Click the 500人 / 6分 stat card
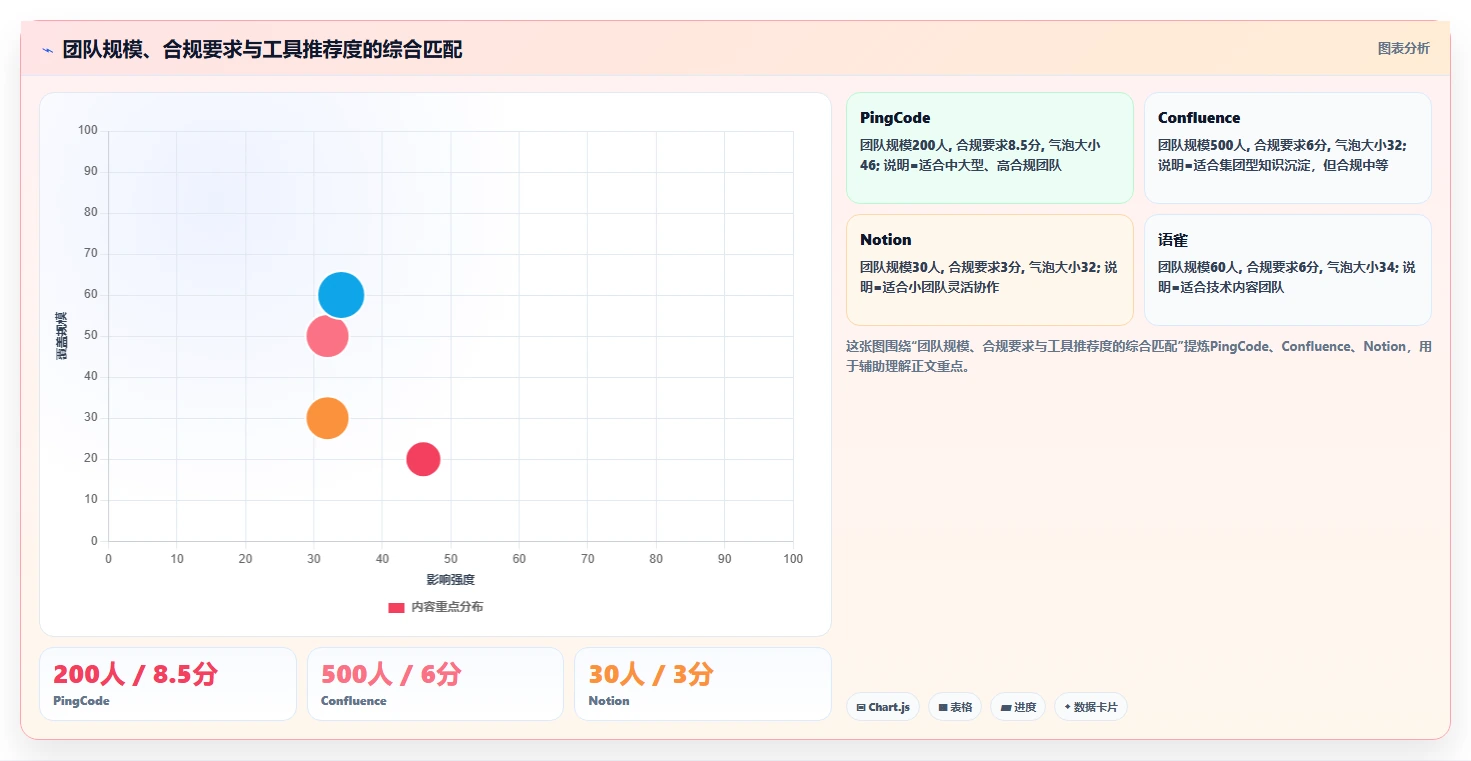The height and width of the screenshot is (761, 1471). pyautogui.click(x=436, y=684)
